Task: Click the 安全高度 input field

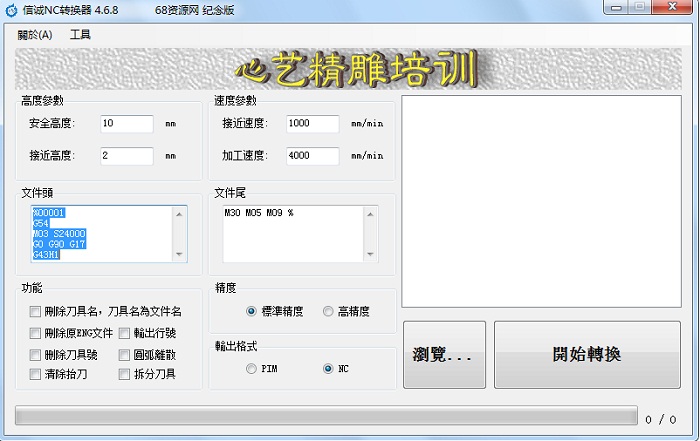Action: coord(127,124)
